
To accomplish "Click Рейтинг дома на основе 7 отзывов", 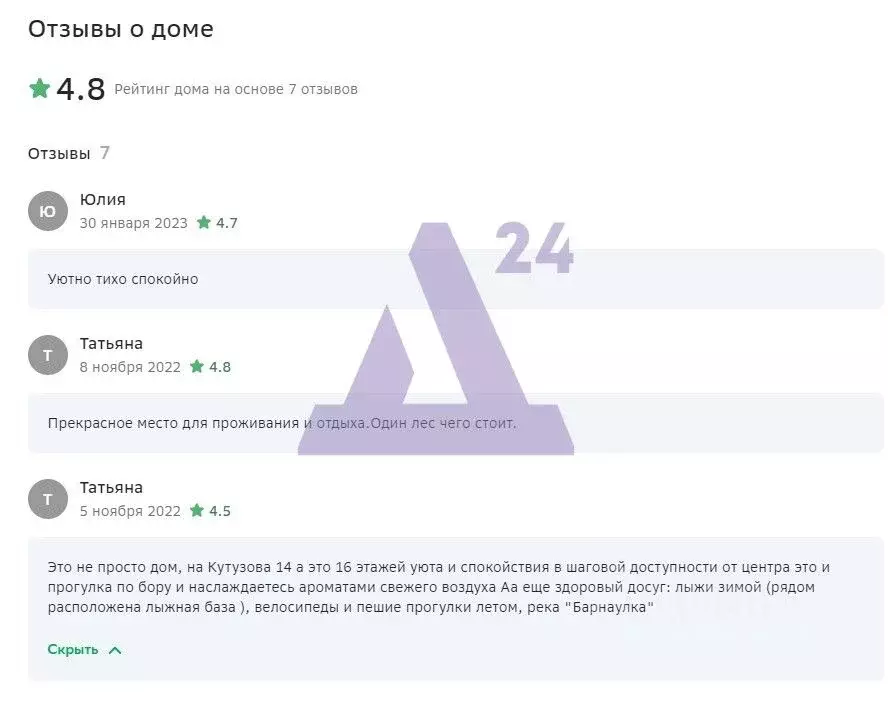I will point(236,89).
